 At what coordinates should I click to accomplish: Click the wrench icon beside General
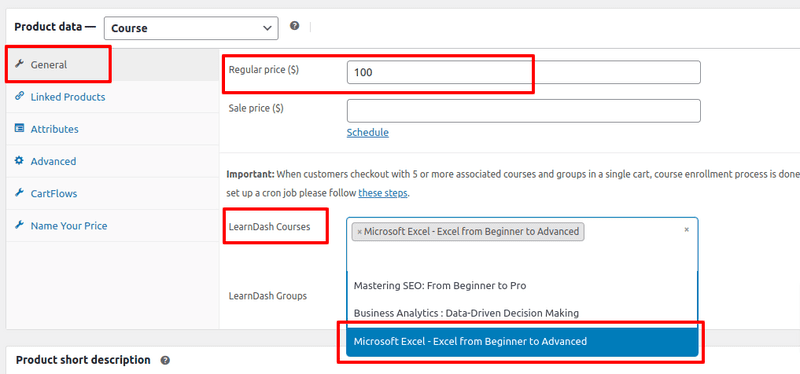19,64
